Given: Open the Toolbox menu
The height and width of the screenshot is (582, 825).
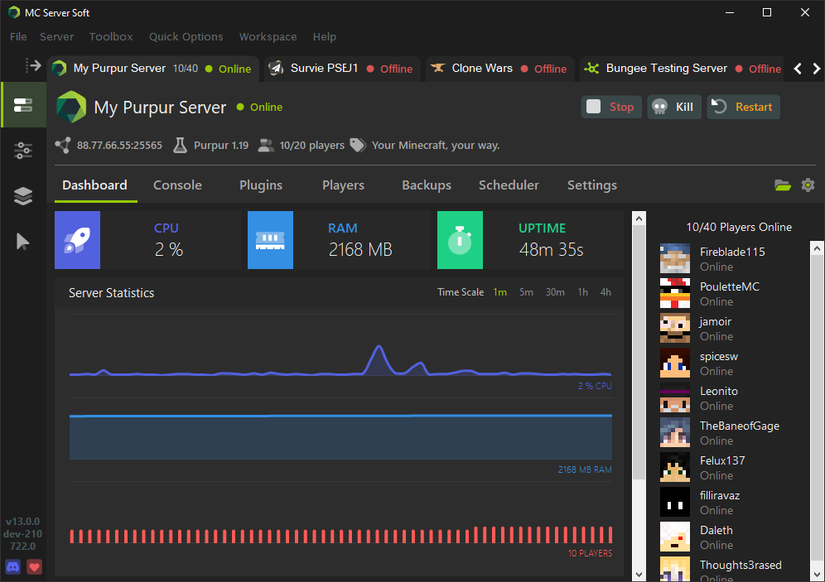Looking at the screenshot, I should (x=110, y=37).
